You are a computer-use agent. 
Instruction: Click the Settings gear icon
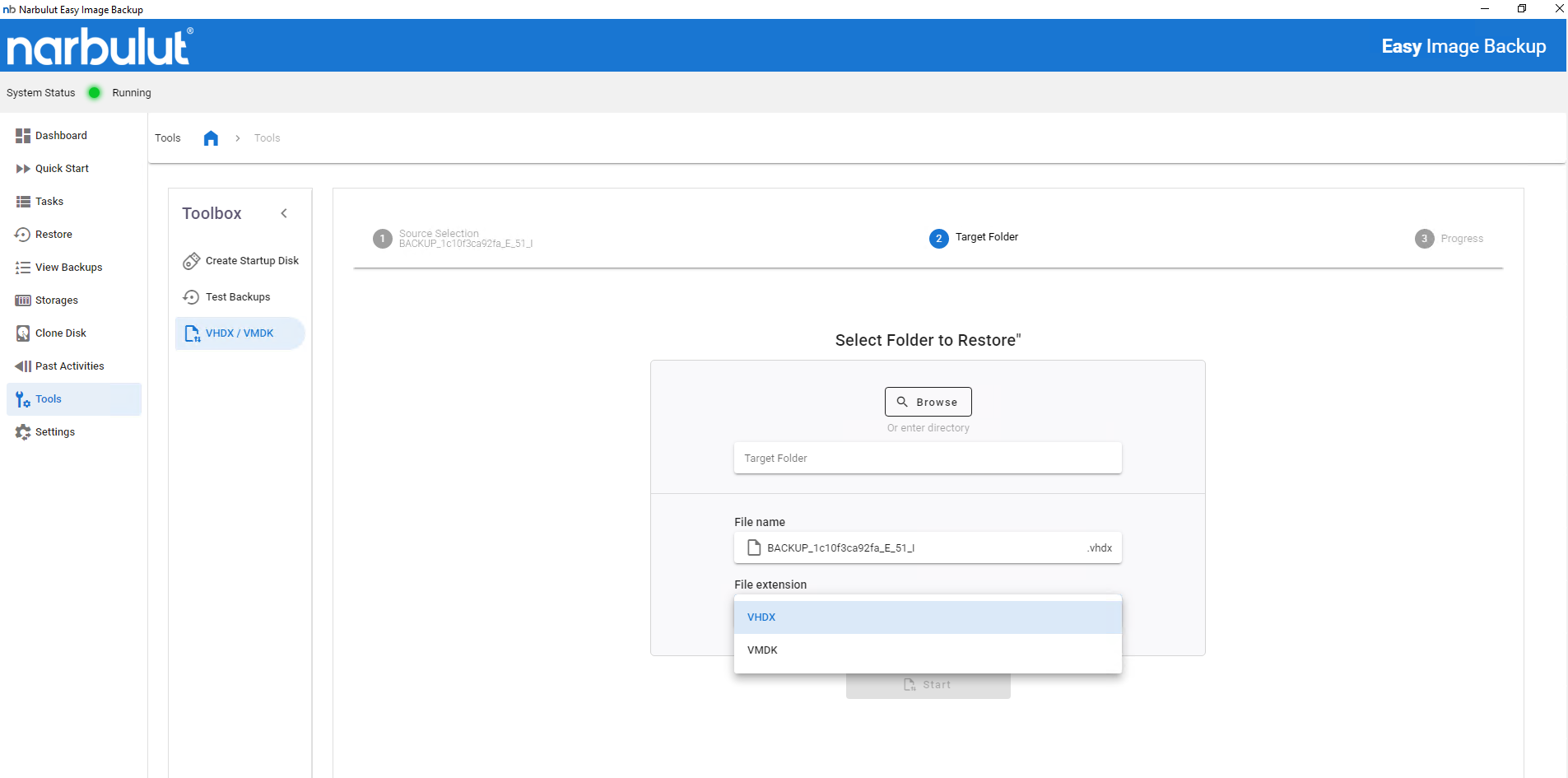[23, 432]
